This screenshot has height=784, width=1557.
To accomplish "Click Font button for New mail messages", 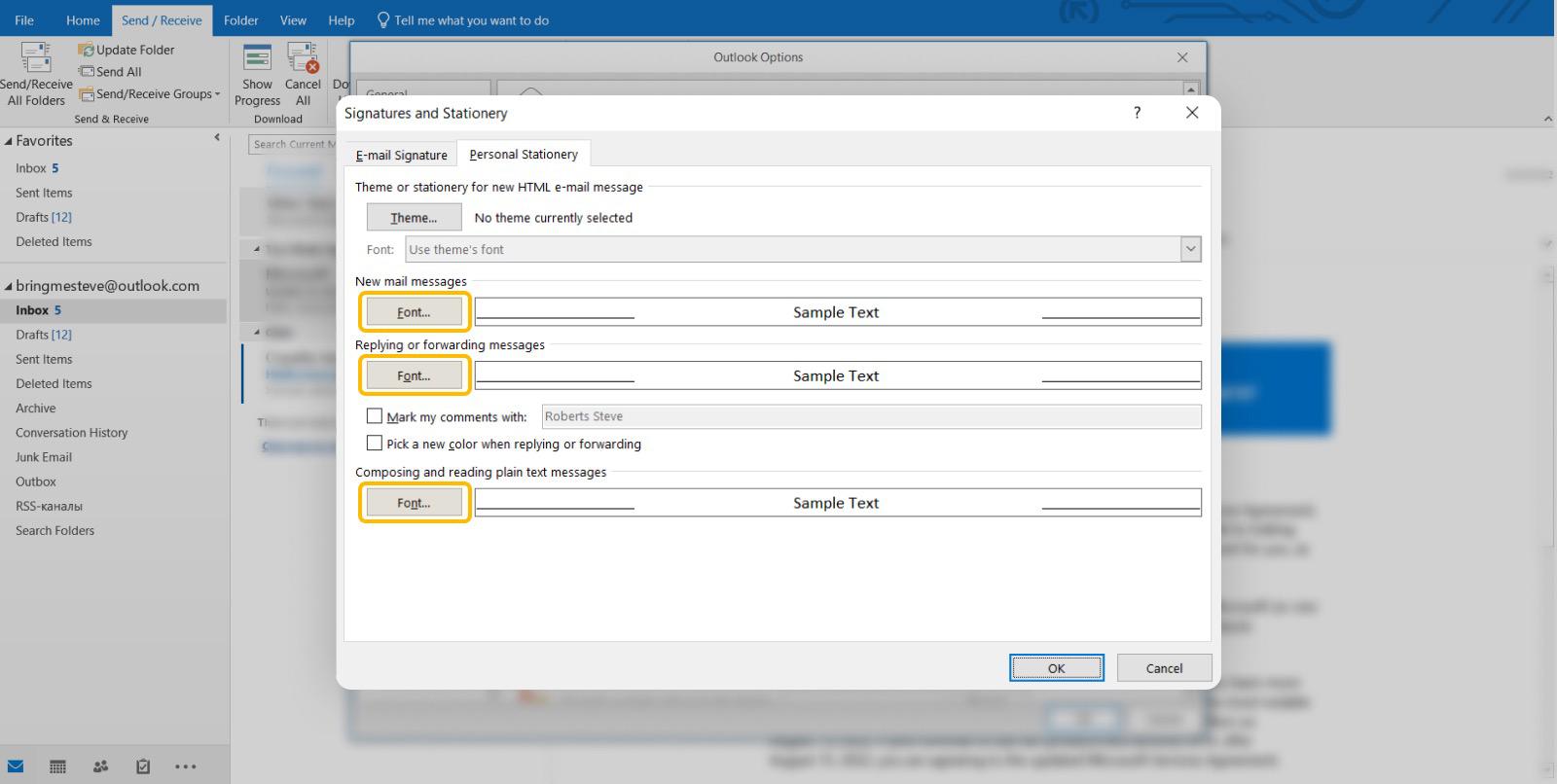I will pyautogui.click(x=414, y=312).
